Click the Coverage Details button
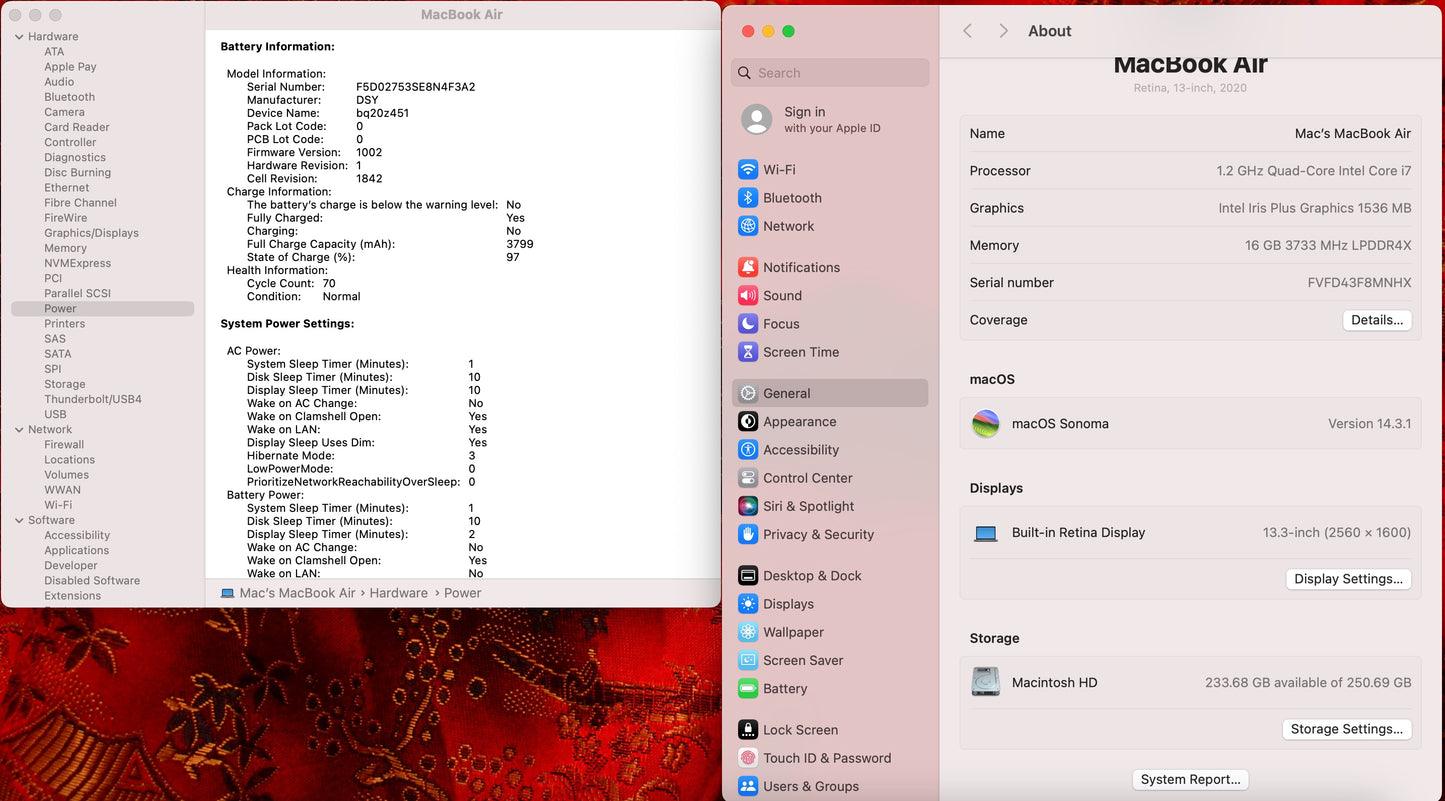Screen dimensions: 1445x801 [x=1377, y=320]
